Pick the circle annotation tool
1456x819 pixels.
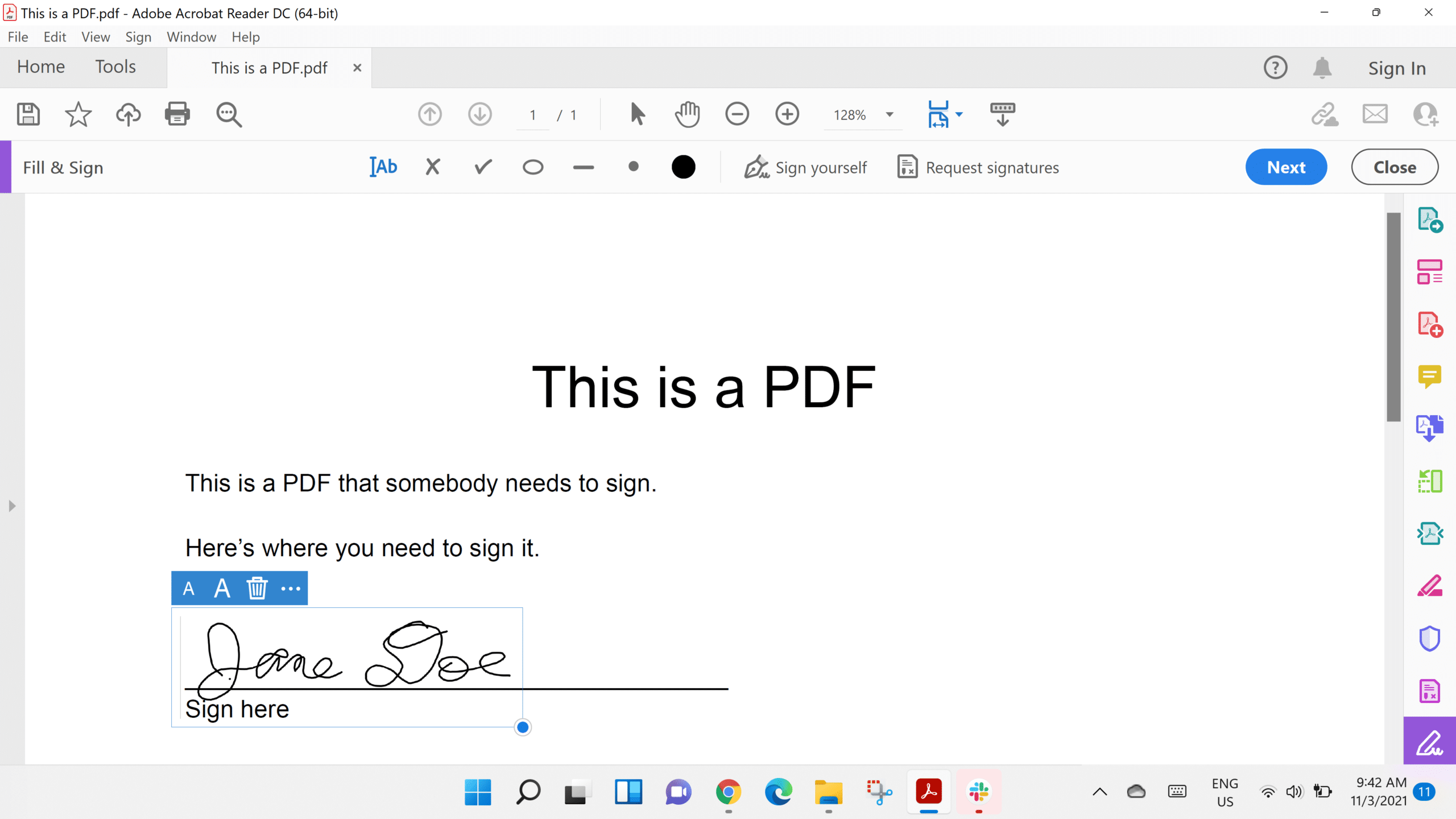[533, 167]
